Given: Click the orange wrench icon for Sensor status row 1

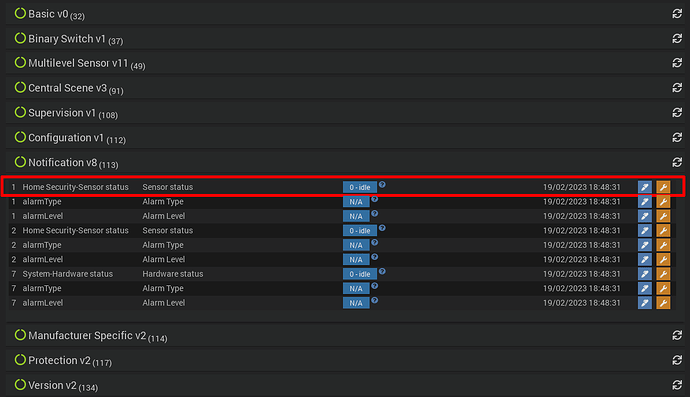Looking at the screenshot, I should click(x=663, y=187).
